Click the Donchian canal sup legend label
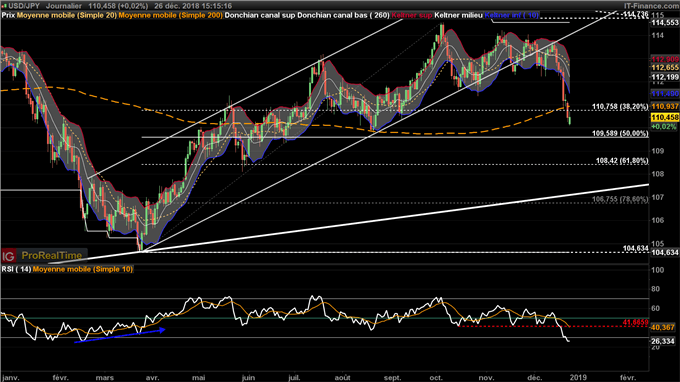The height and width of the screenshot is (382, 680). coord(260,15)
